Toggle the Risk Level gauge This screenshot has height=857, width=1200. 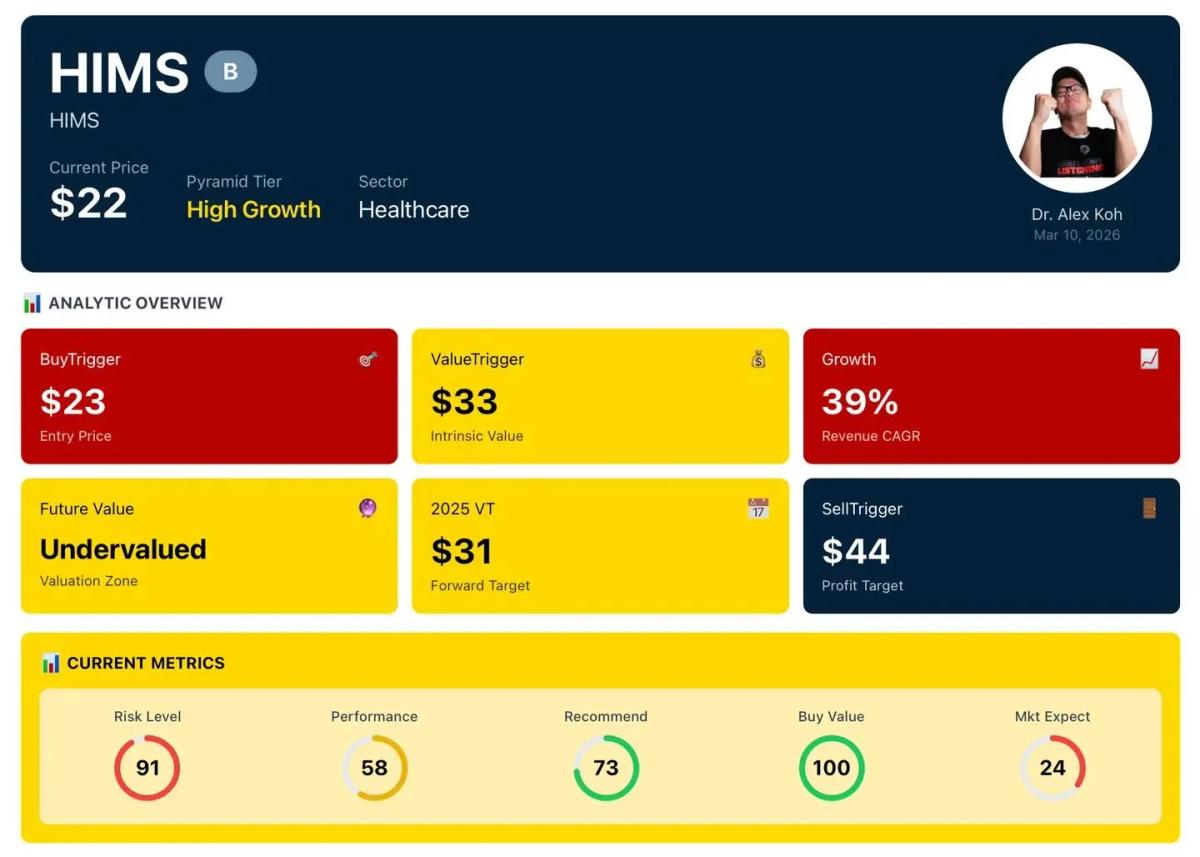[147, 768]
